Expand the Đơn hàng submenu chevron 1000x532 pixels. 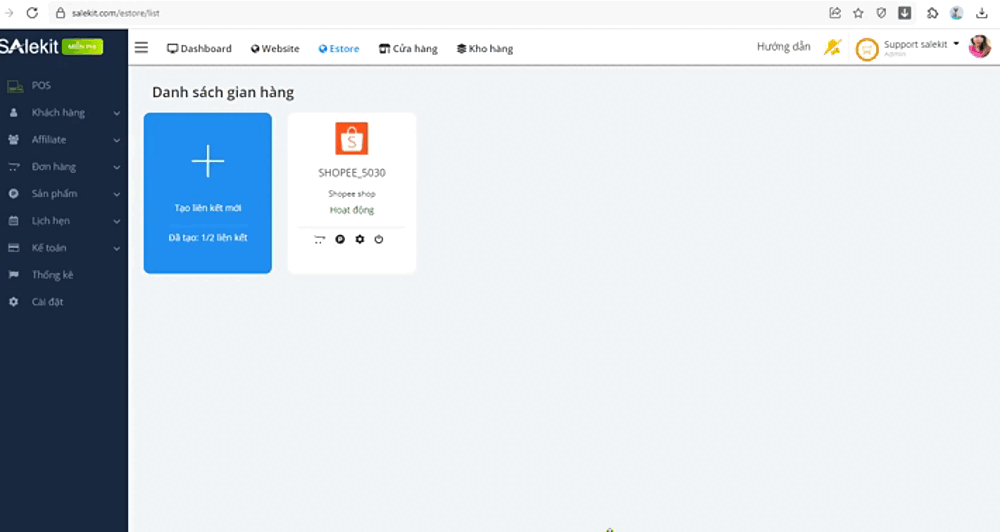pyautogui.click(x=117, y=168)
